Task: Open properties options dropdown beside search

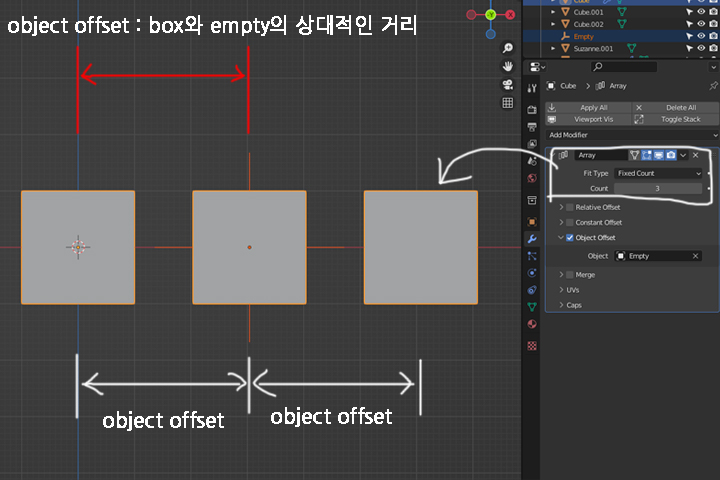Action: (x=713, y=67)
